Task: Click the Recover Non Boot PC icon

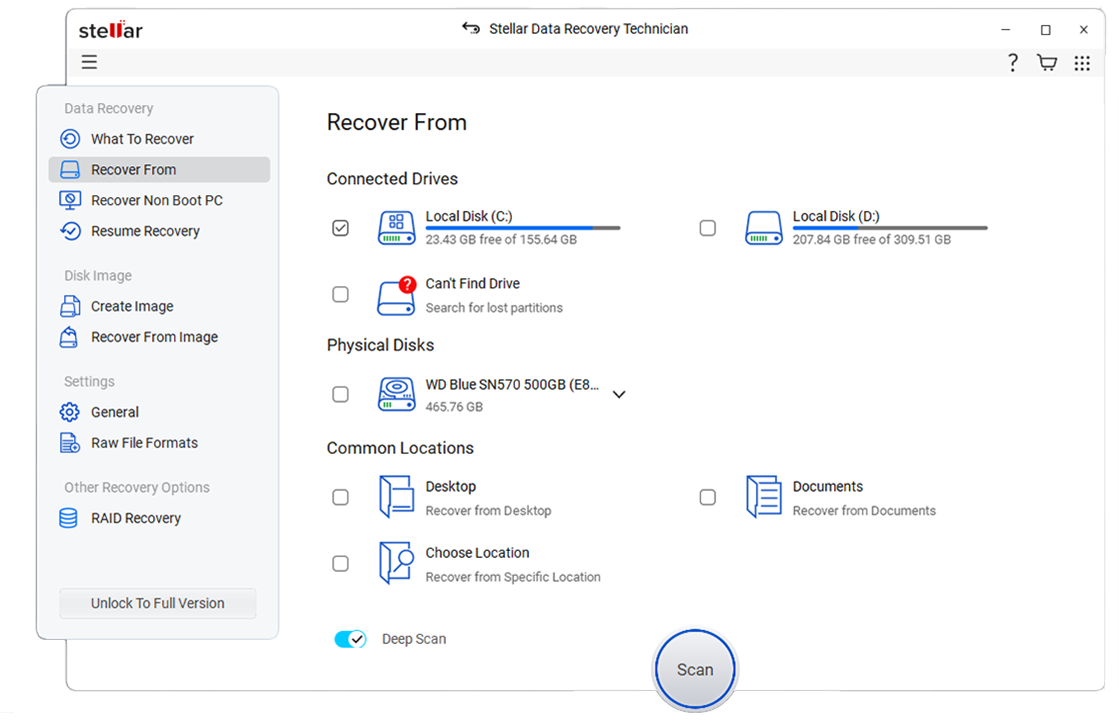Action: (70, 200)
